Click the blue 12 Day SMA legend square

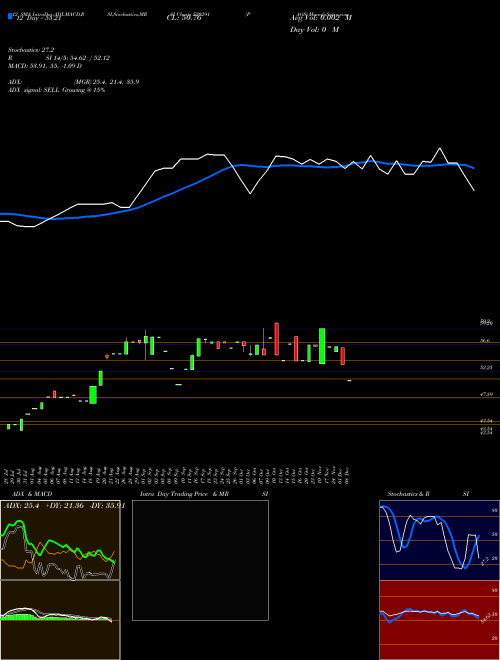10,16
